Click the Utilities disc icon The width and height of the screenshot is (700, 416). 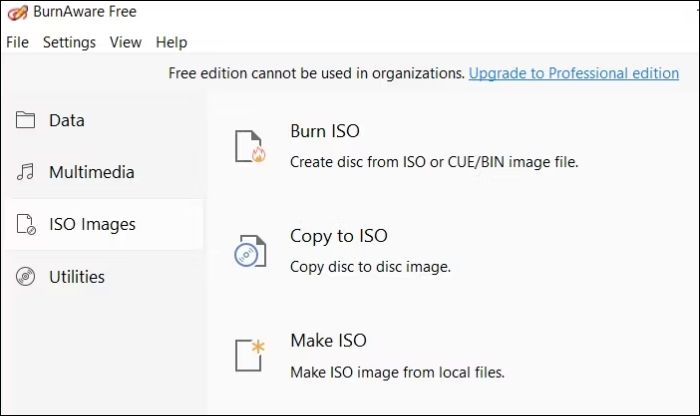pyautogui.click(x=26, y=277)
